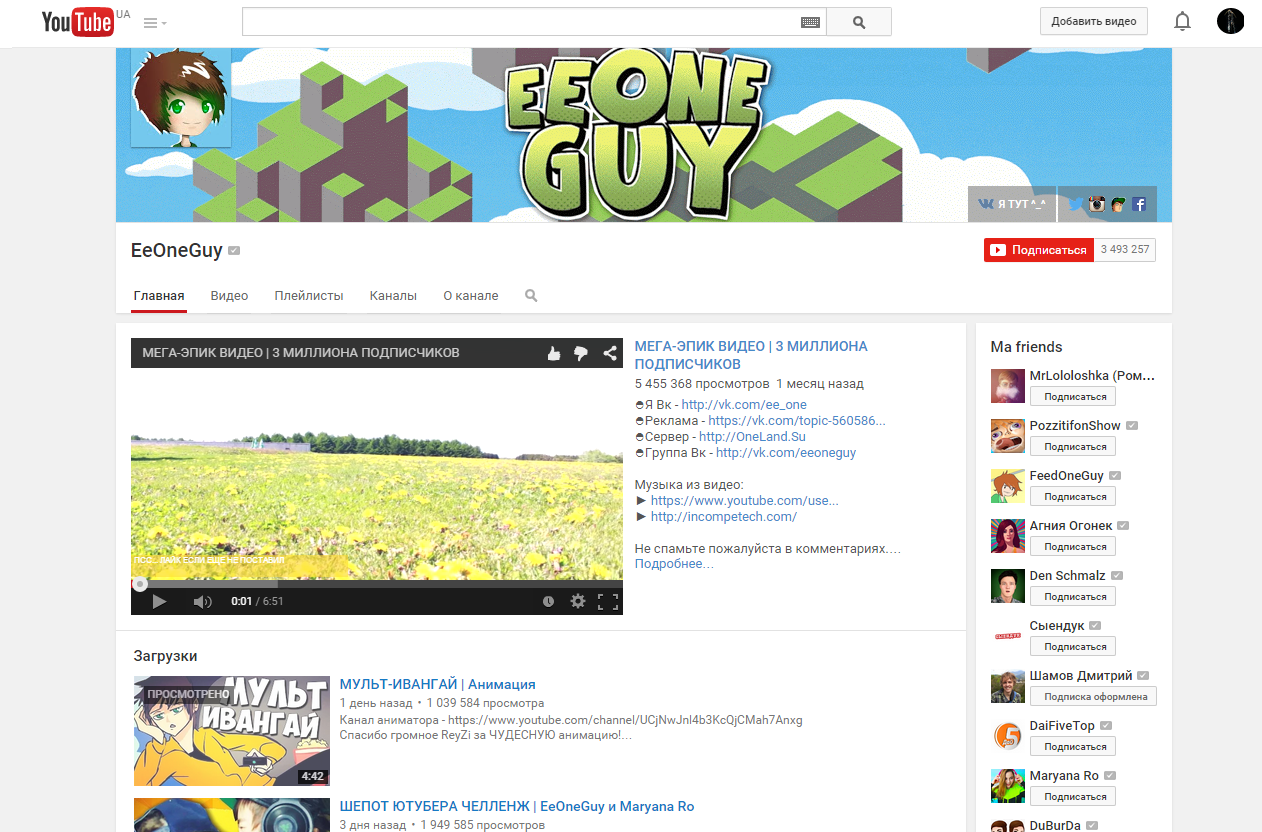Open the player settings gear
Viewport: 1262px width, 832px height.
577,601
